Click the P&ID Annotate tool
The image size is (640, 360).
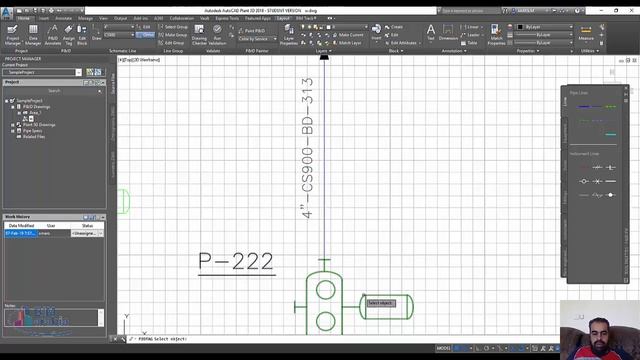(x=53, y=34)
